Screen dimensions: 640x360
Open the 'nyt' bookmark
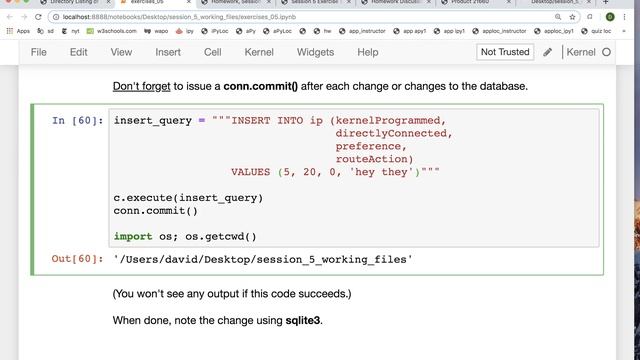tap(70, 31)
